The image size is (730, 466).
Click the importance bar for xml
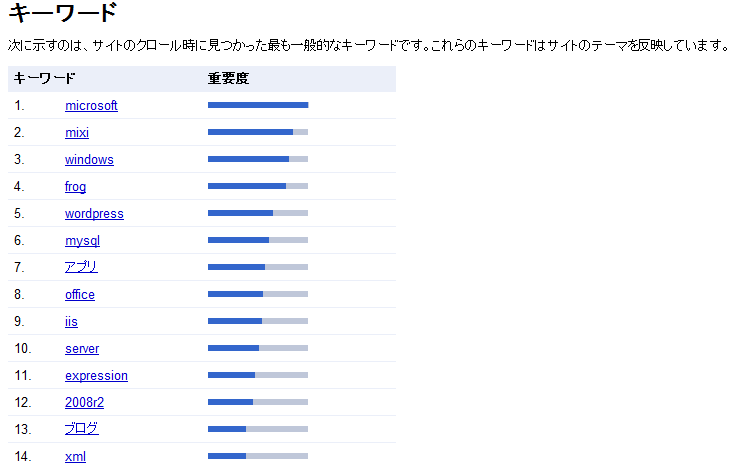258,456
